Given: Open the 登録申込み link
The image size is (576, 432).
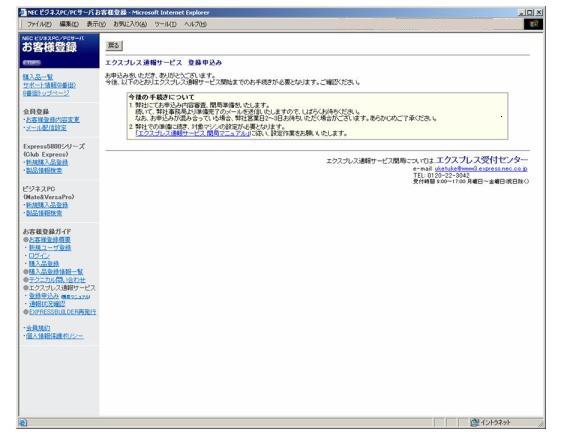Looking at the screenshot, I should pos(44,296).
